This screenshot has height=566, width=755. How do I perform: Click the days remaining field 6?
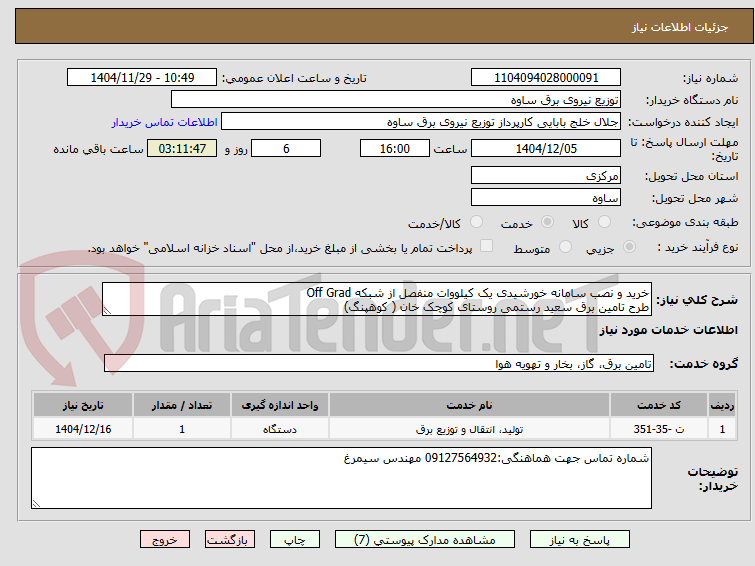click(286, 148)
